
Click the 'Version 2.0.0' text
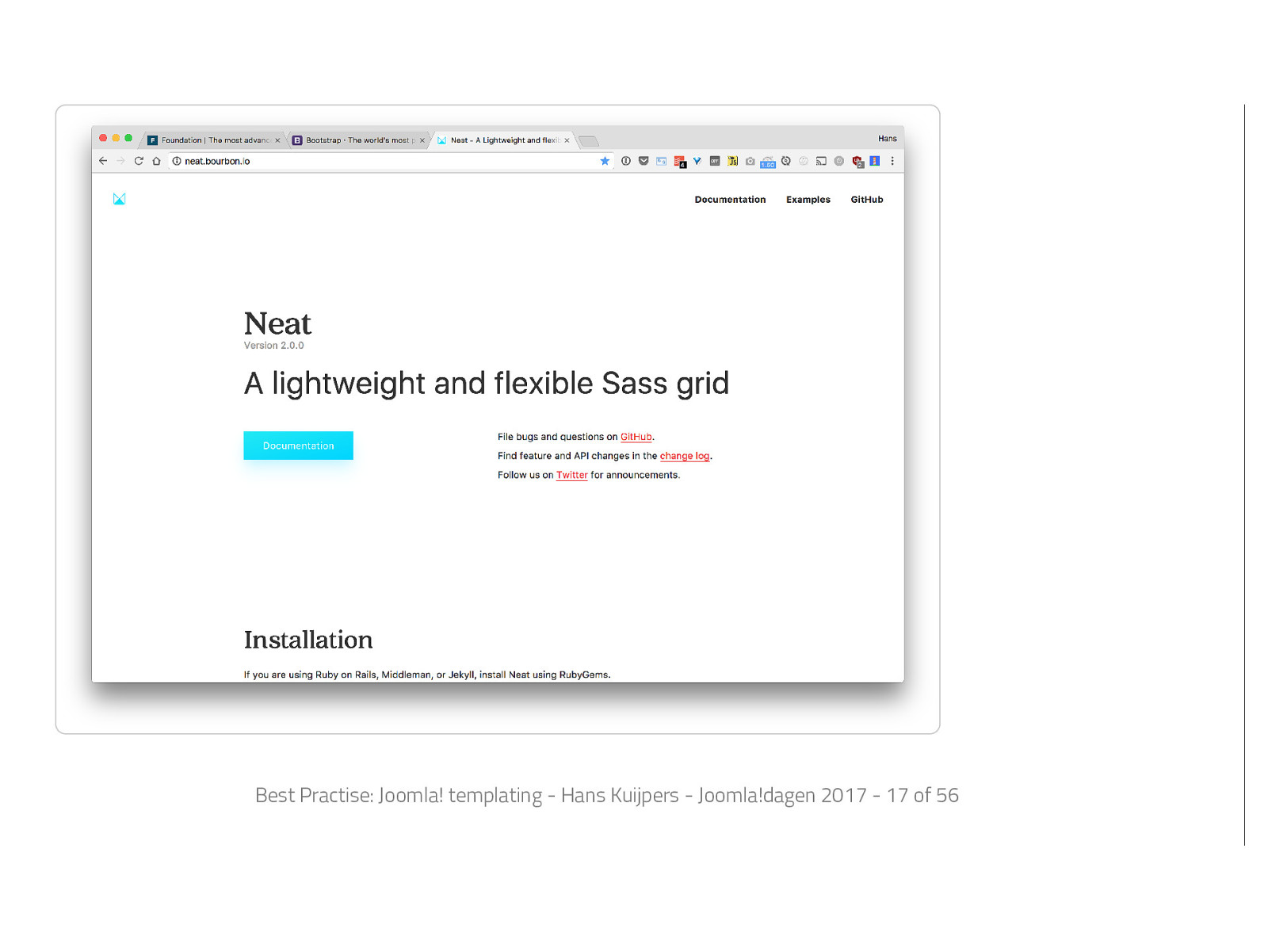[x=273, y=346]
